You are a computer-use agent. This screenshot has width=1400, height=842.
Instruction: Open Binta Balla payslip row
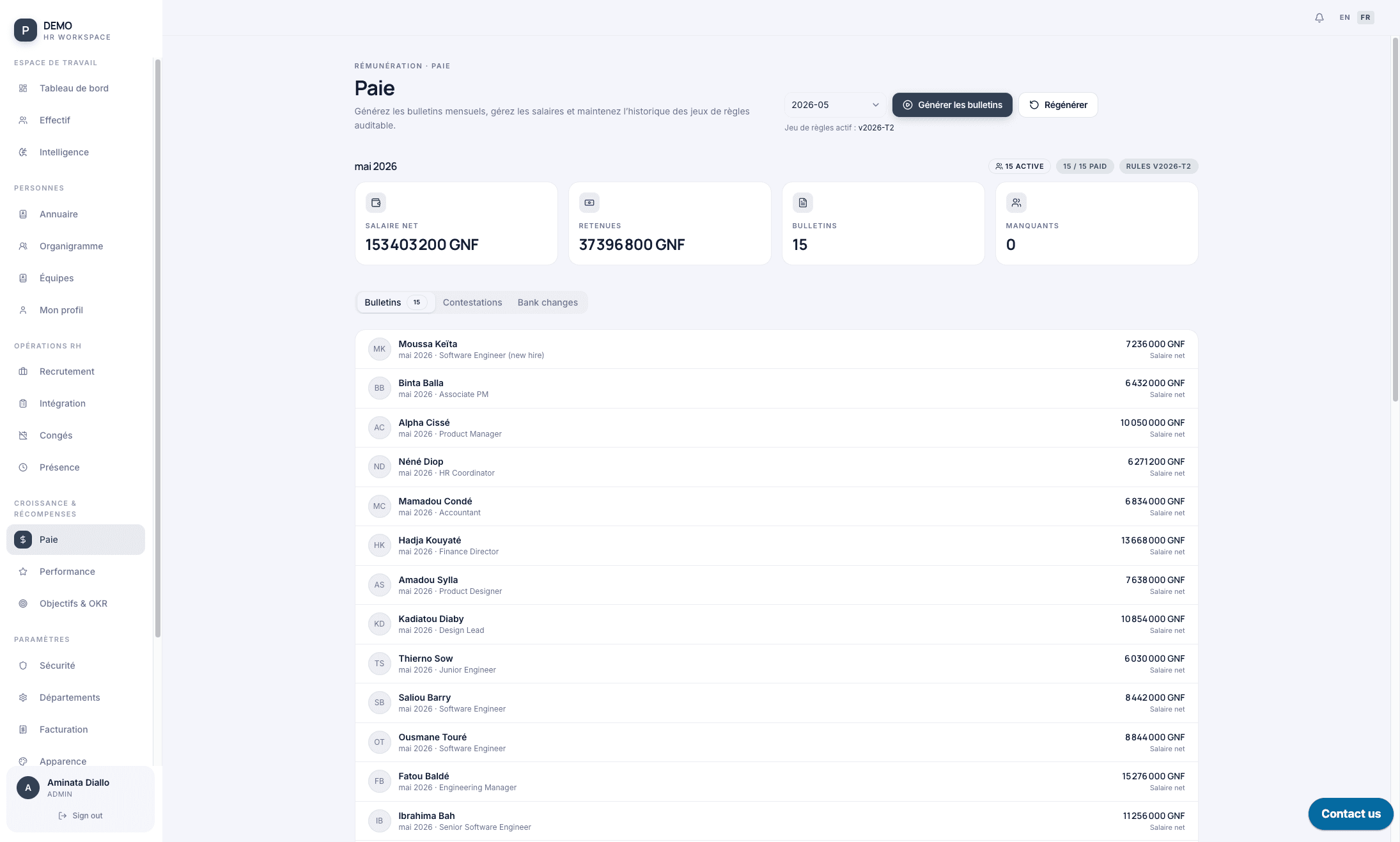point(776,388)
